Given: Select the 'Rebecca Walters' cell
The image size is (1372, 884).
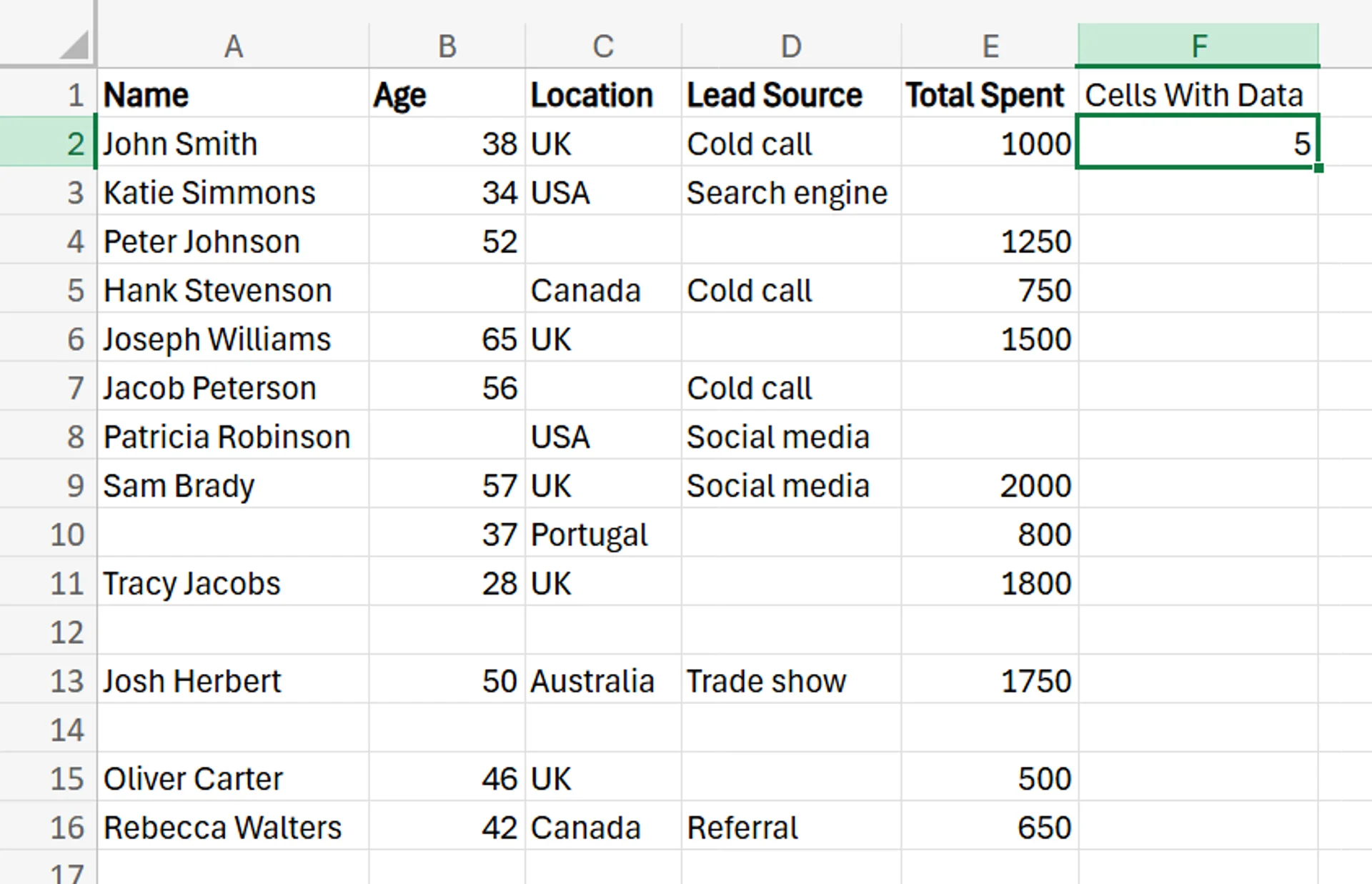Looking at the screenshot, I should click(233, 826).
